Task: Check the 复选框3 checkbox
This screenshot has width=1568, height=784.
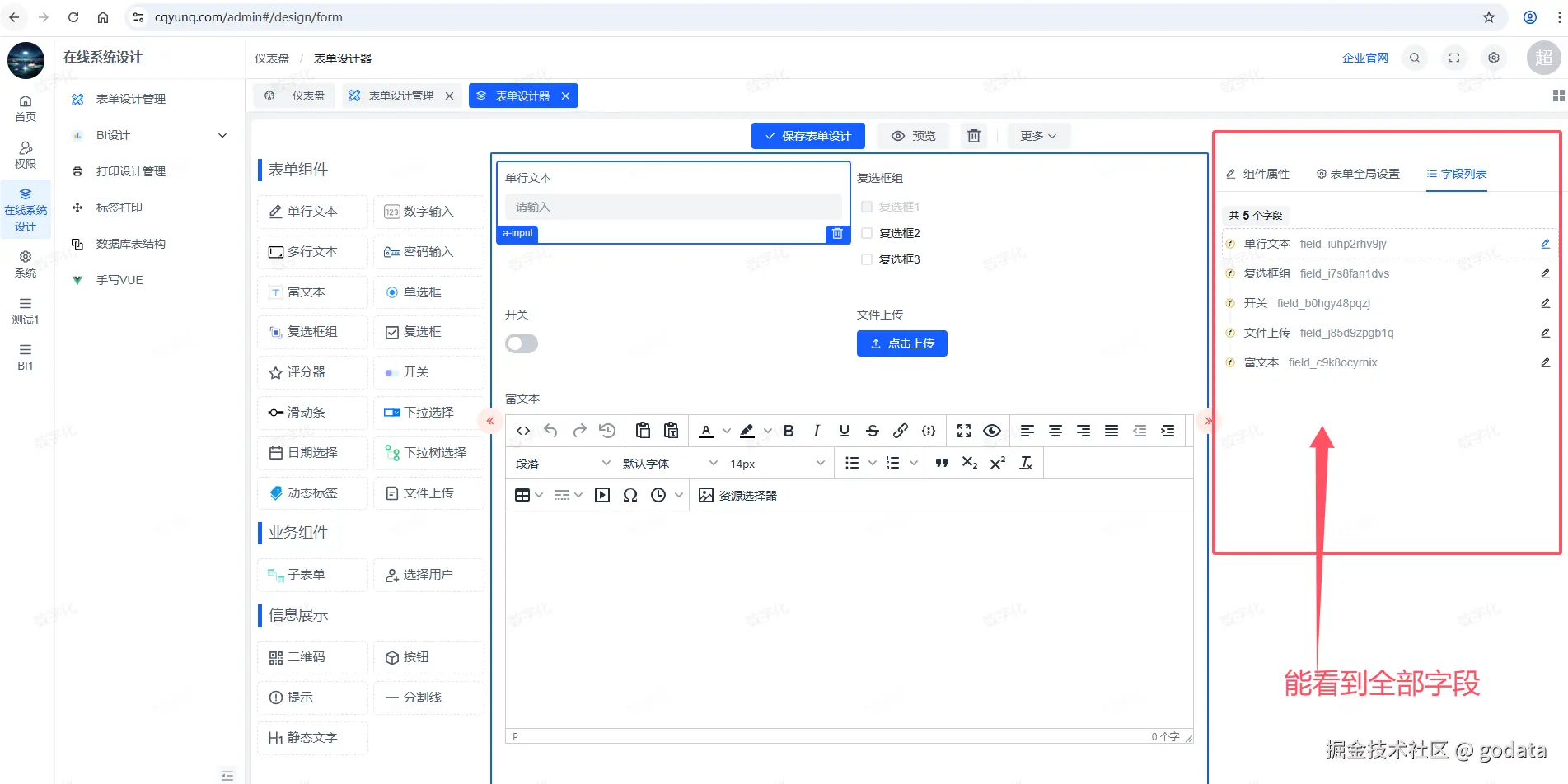Action: 867,259
